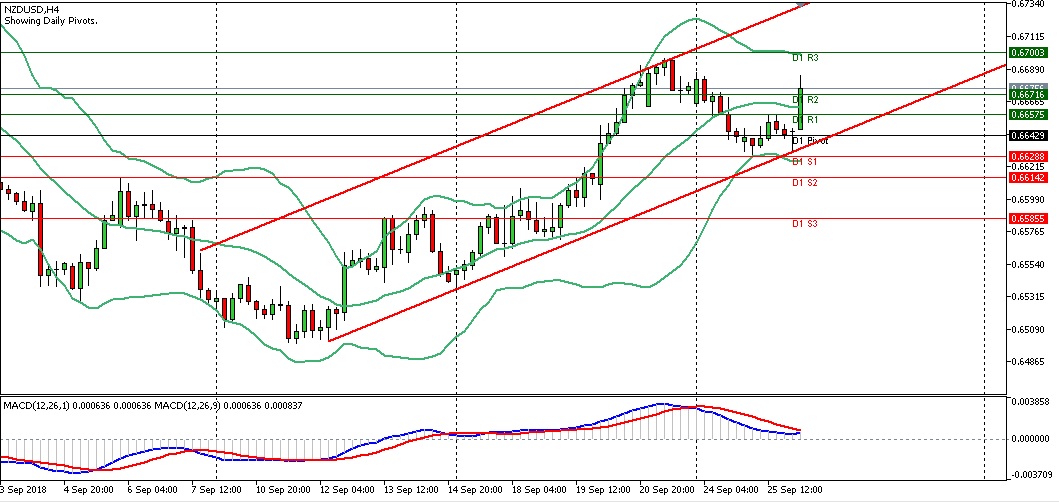Screen dimensions: 1059x502
Task: Click the -0.003779 MACD scale value
Action: [x=1032, y=476]
